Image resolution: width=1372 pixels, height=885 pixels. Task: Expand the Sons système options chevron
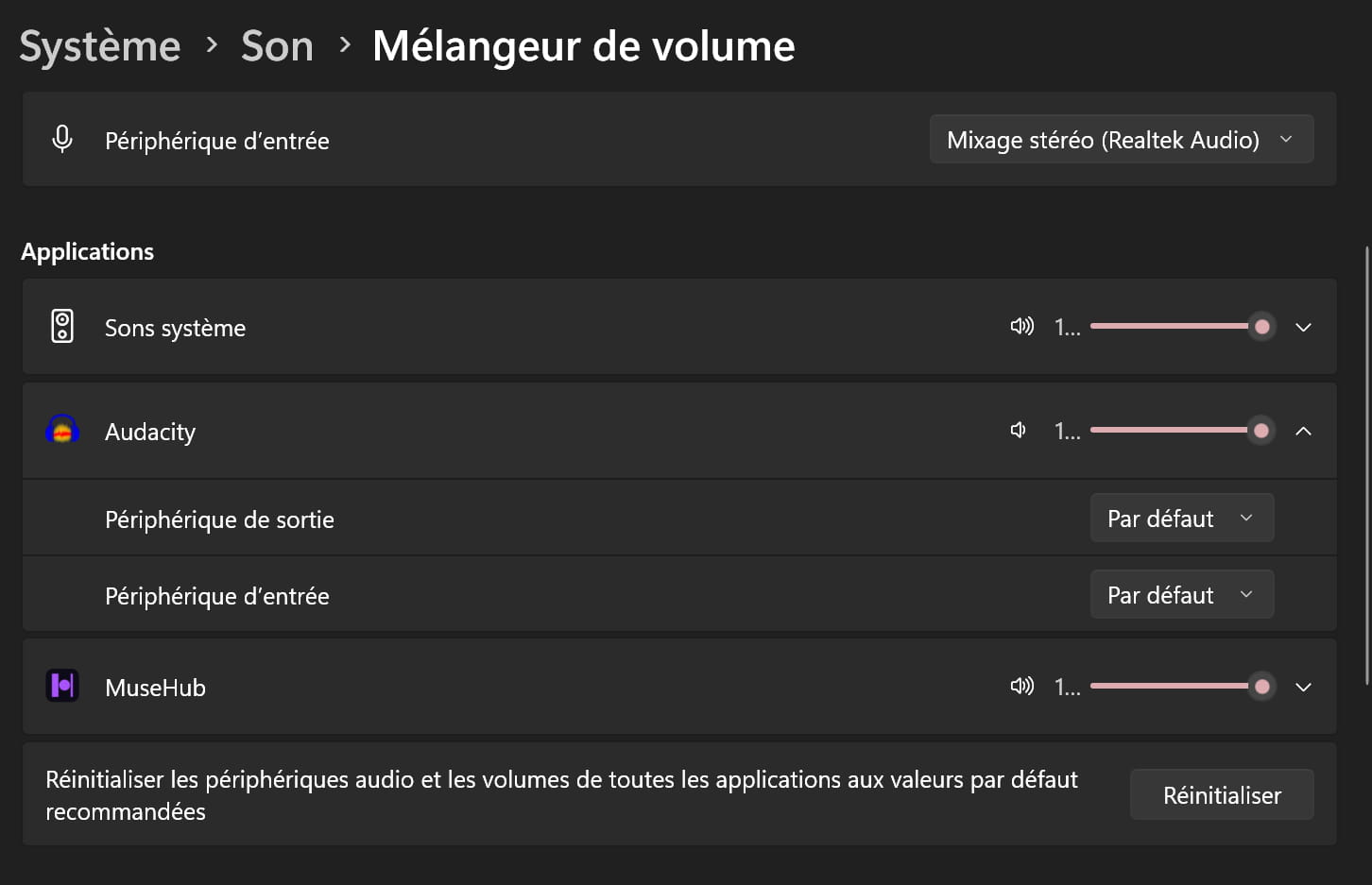point(1303,327)
